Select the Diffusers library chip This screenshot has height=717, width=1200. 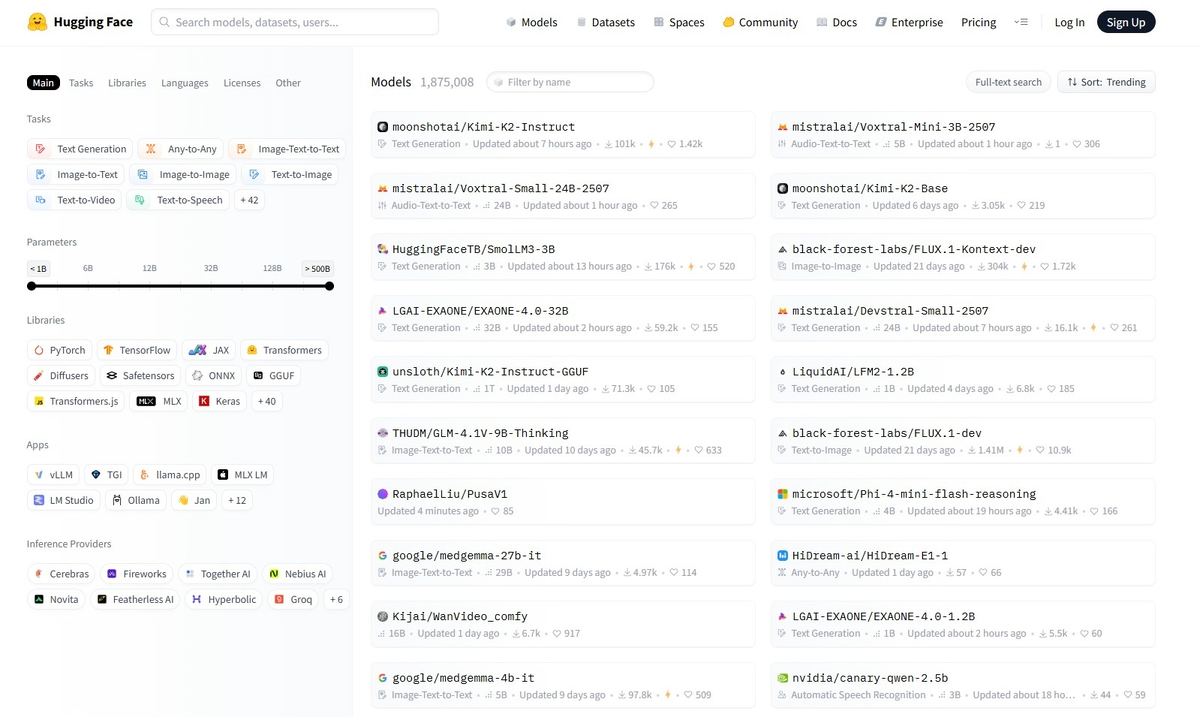(x=61, y=376)
